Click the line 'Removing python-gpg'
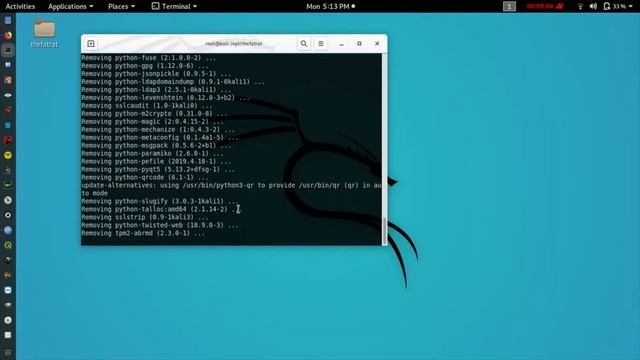The image size is (640, 360). tap(145, 66)
